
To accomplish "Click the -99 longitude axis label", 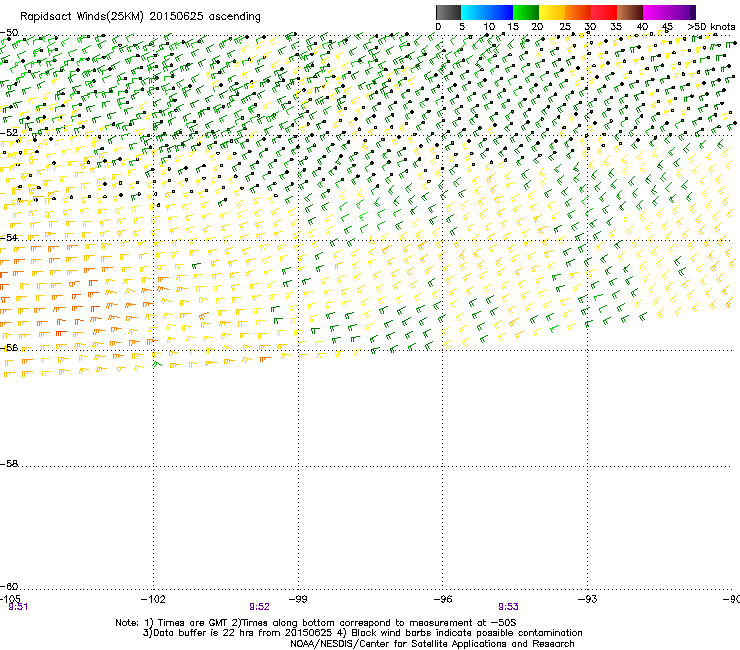I will pos(298,599).
